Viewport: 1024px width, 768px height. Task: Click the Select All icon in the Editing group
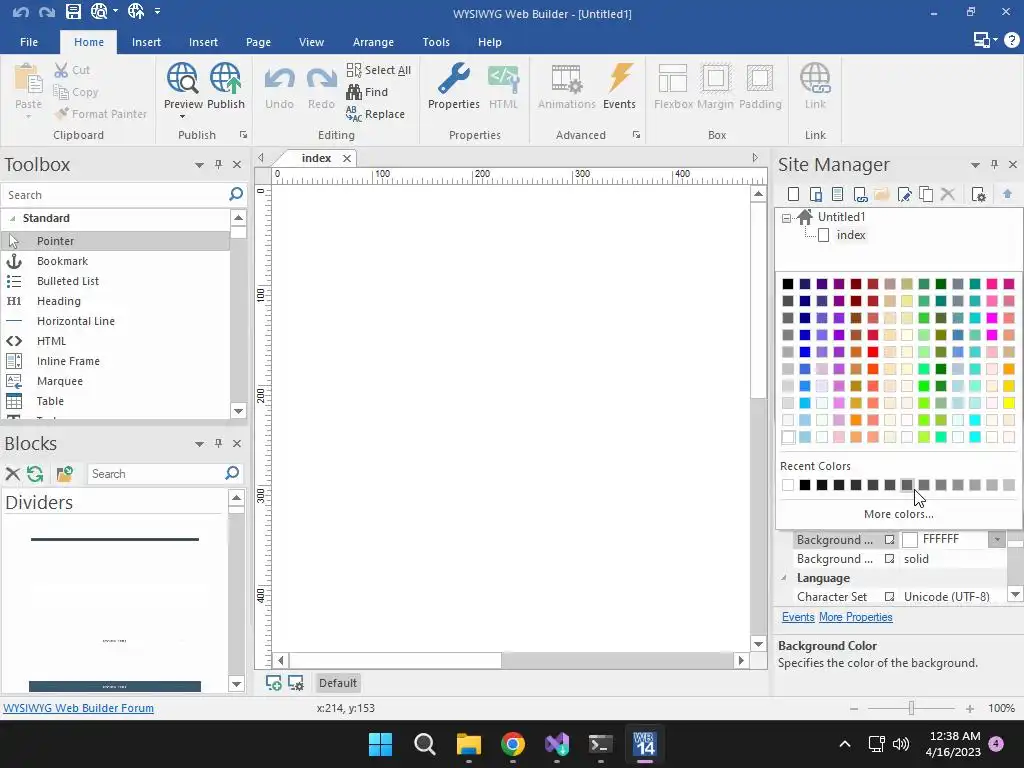(x=353, y=70)
